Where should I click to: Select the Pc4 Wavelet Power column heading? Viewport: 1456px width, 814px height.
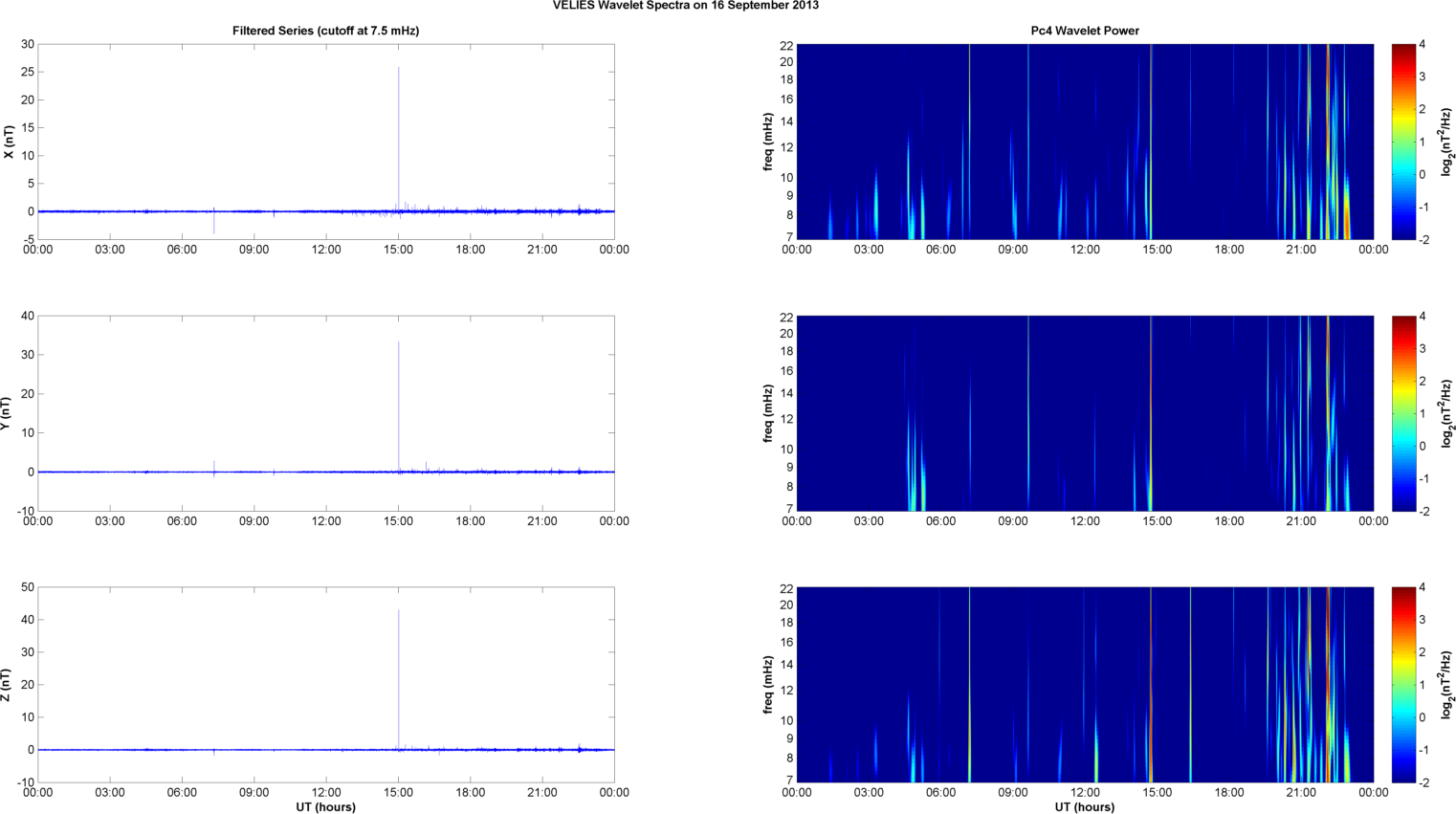[1084, 31]
